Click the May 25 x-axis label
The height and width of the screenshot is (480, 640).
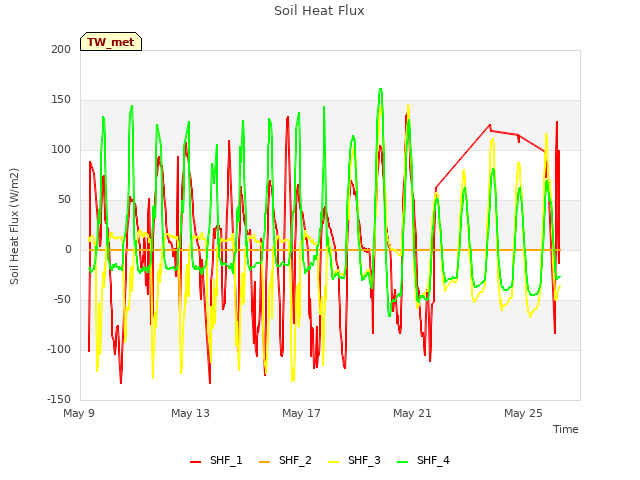[523, 413]
